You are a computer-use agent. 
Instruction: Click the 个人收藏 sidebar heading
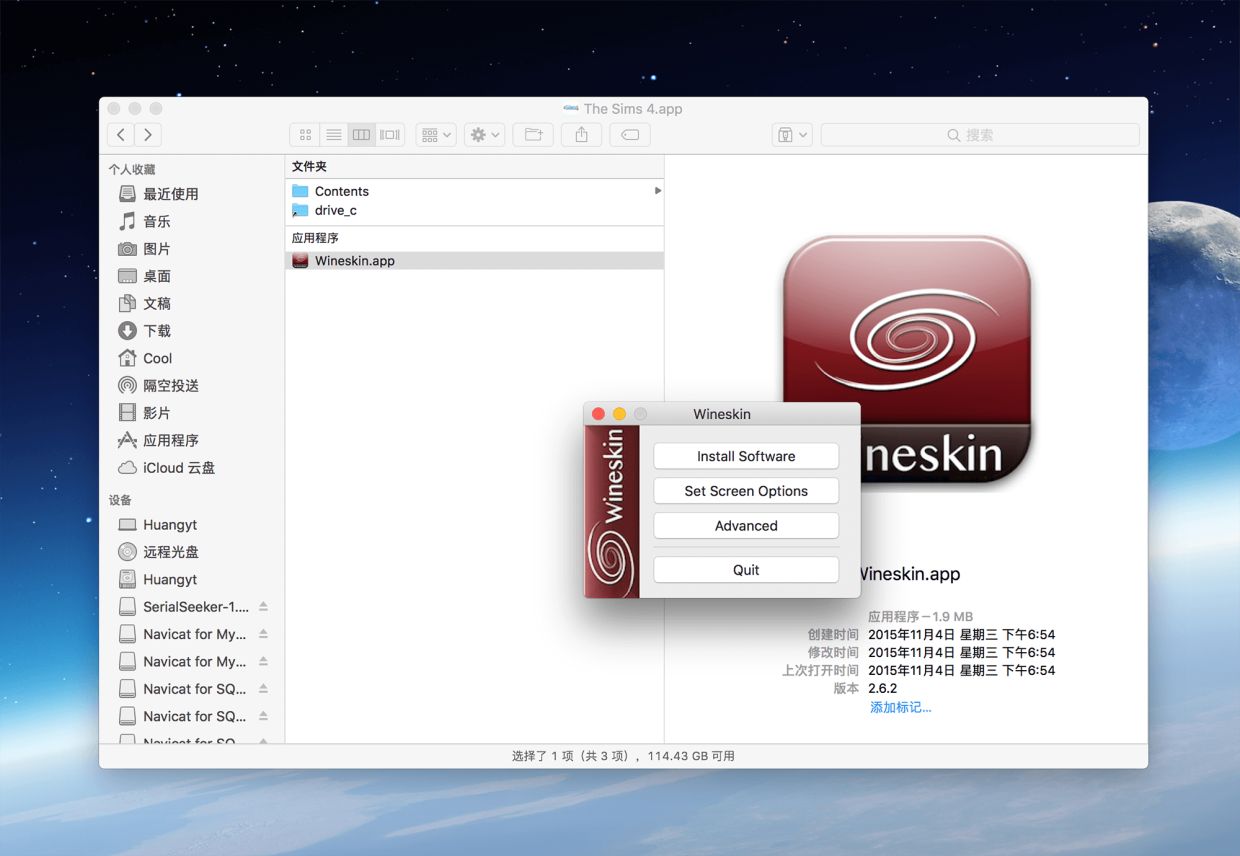click(x=132, y=170)
